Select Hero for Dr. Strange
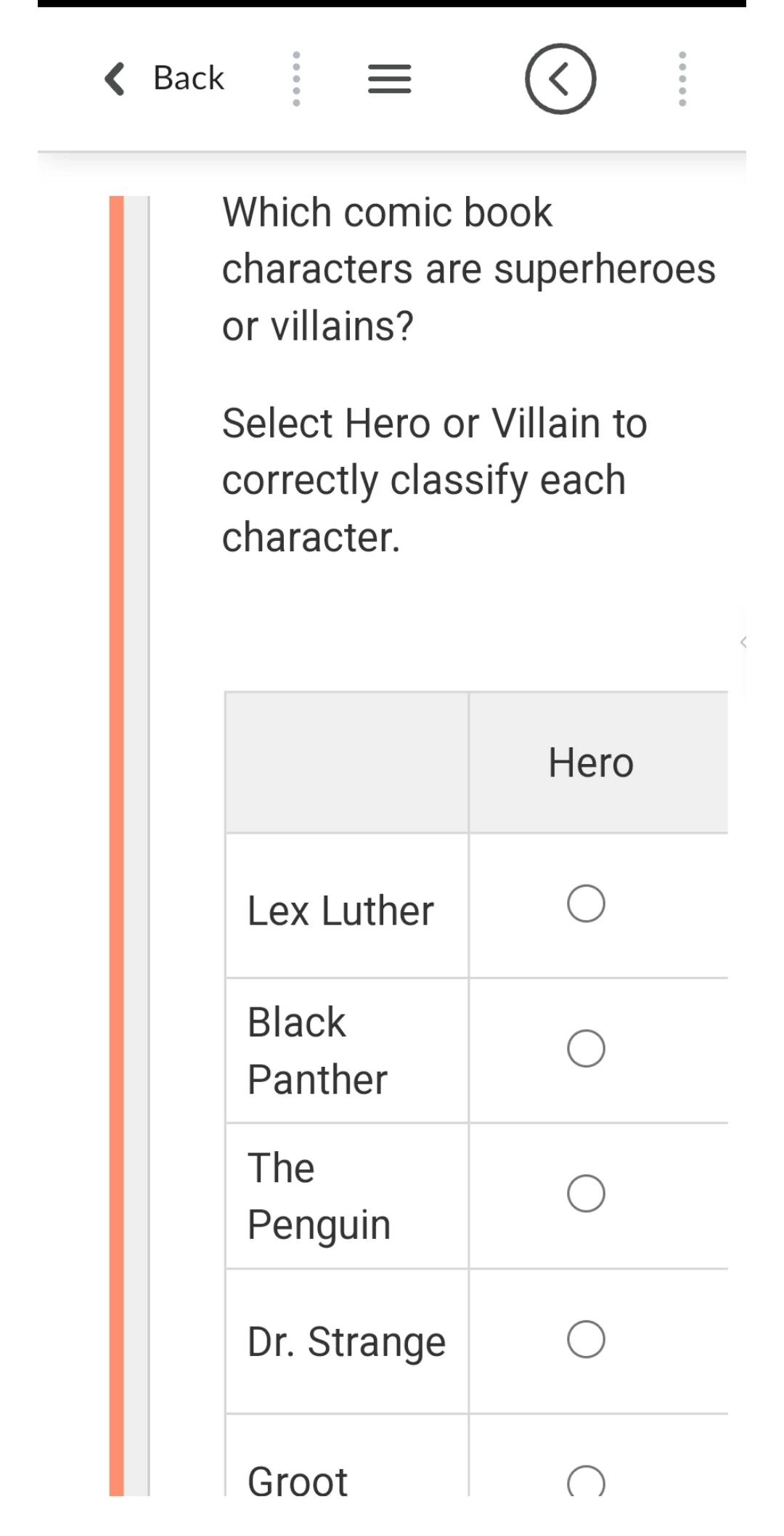This screenshot has height=1536, width=784. (586, 1339)
